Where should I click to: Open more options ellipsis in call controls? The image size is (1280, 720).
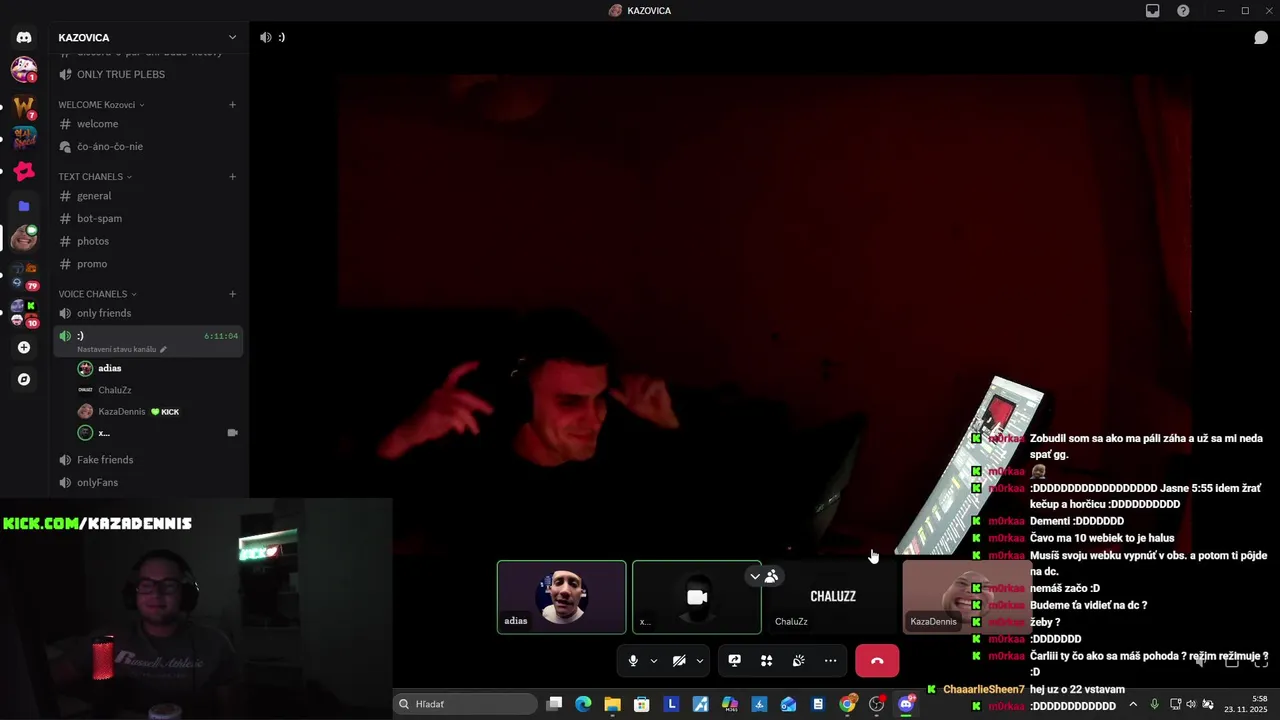tap(830, 661)
